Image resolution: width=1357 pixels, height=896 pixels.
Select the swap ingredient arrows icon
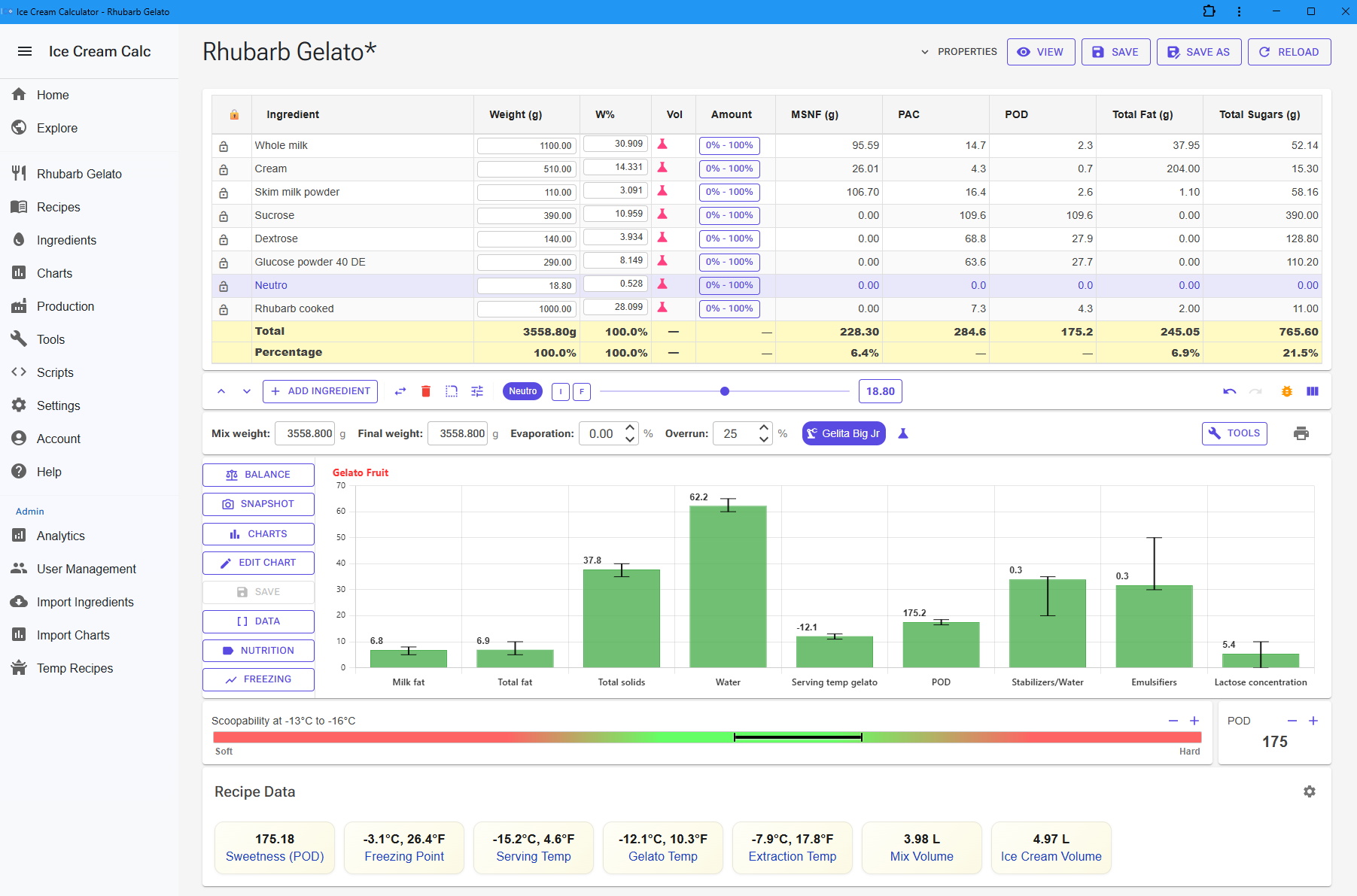point(400,391)
